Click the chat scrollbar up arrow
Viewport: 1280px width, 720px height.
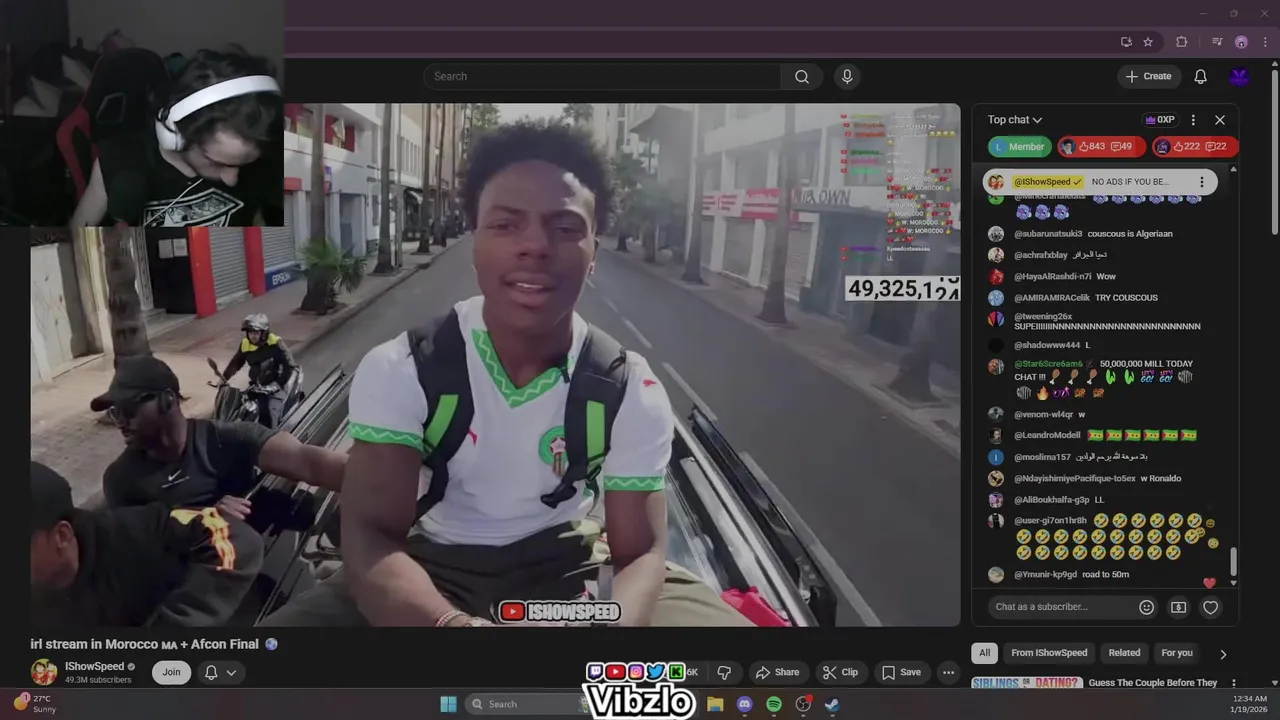1233,169
